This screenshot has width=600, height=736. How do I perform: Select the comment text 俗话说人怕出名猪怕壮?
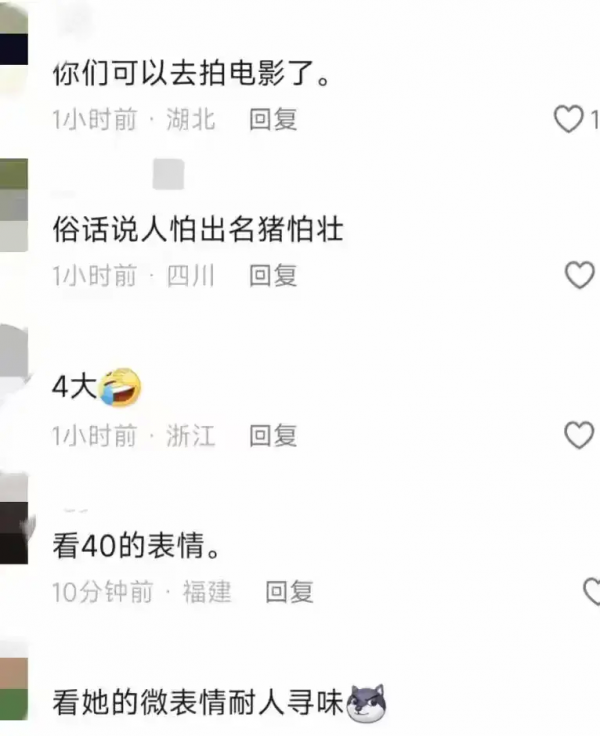click(x=198, y=230)
